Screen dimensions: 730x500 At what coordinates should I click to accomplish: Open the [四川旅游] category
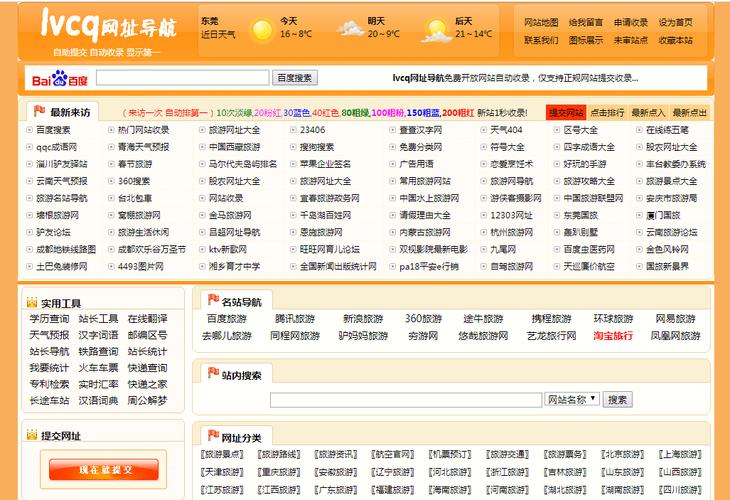(680, 490)
